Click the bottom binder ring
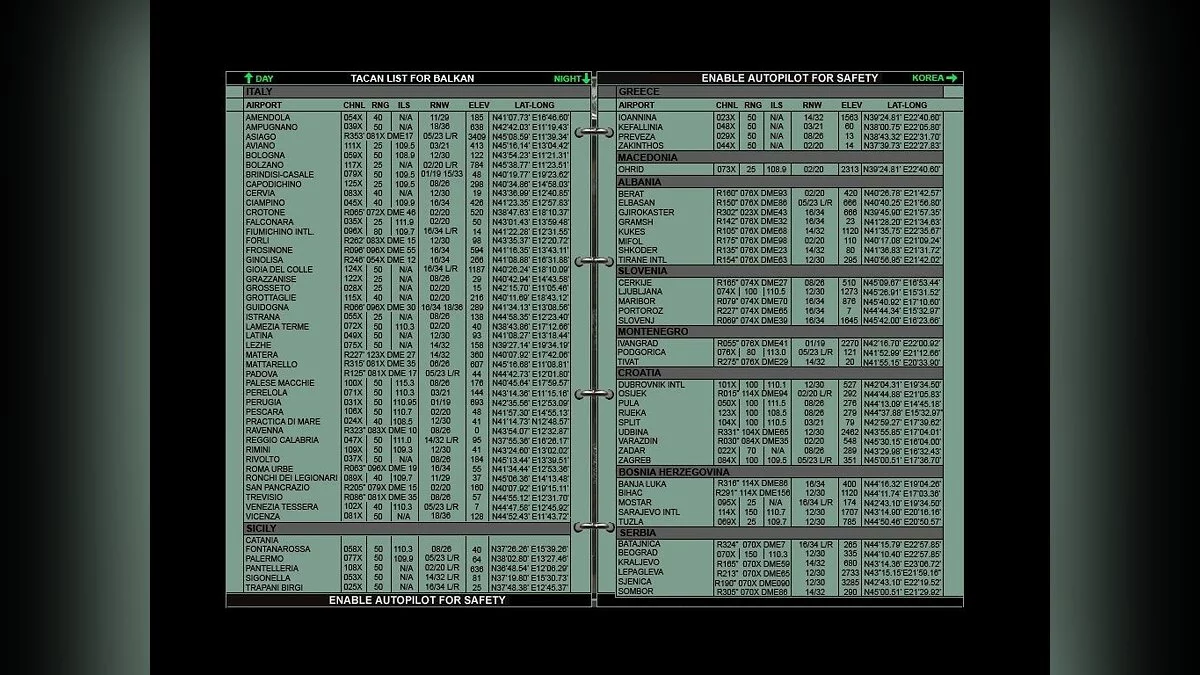Screen dimensions: 1200x675 click(x=594, y=526)
